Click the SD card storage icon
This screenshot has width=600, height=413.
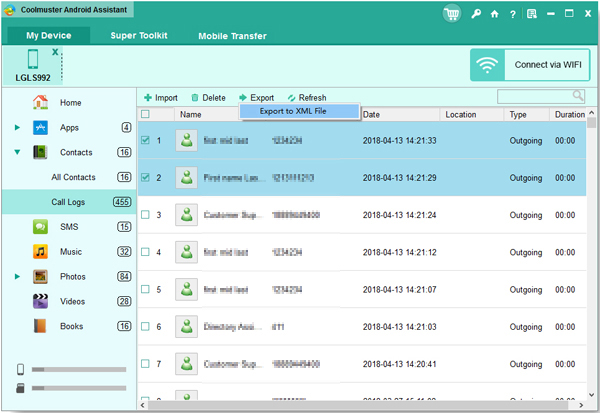[20, 388]
